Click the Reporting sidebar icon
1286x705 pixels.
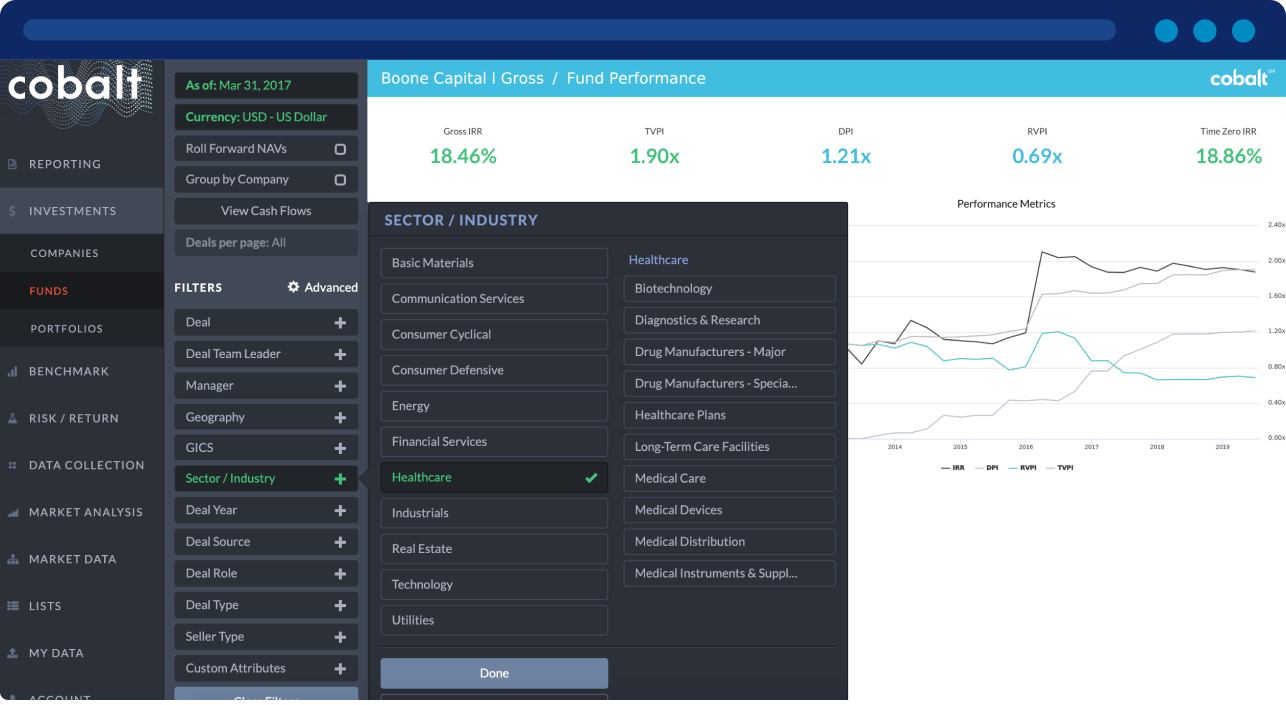13,164
